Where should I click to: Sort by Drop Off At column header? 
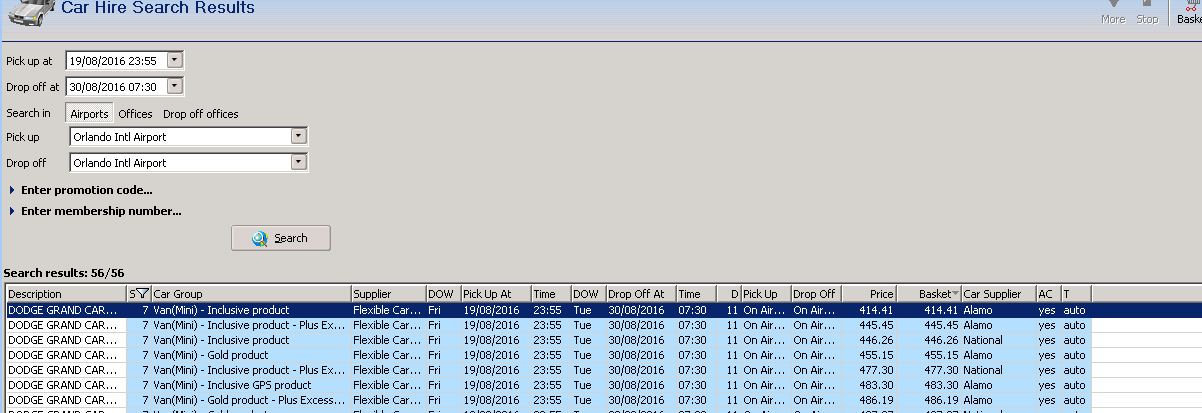(x=641, y=294)
